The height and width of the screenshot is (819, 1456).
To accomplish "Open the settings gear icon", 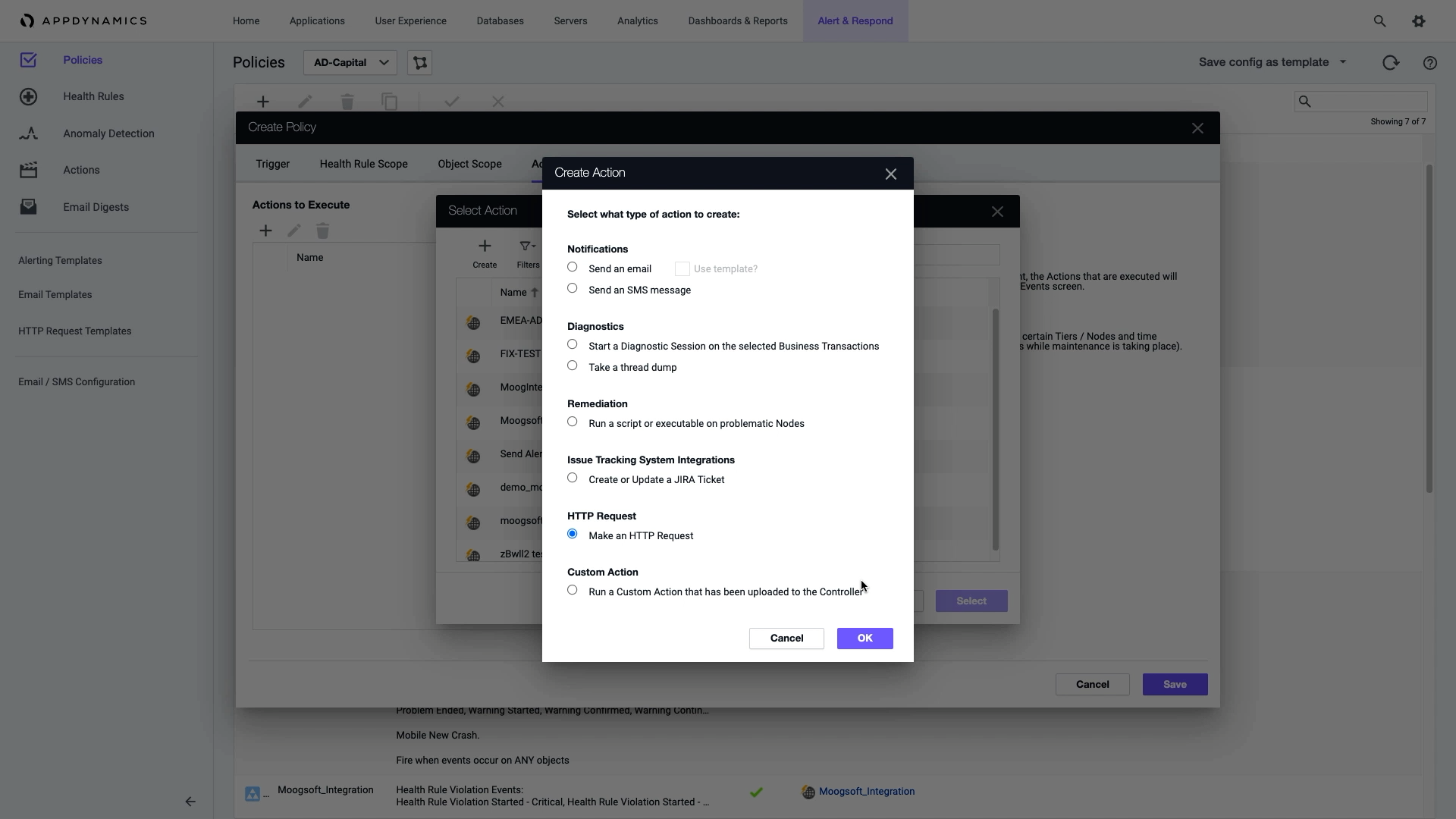I will 1419,21.
